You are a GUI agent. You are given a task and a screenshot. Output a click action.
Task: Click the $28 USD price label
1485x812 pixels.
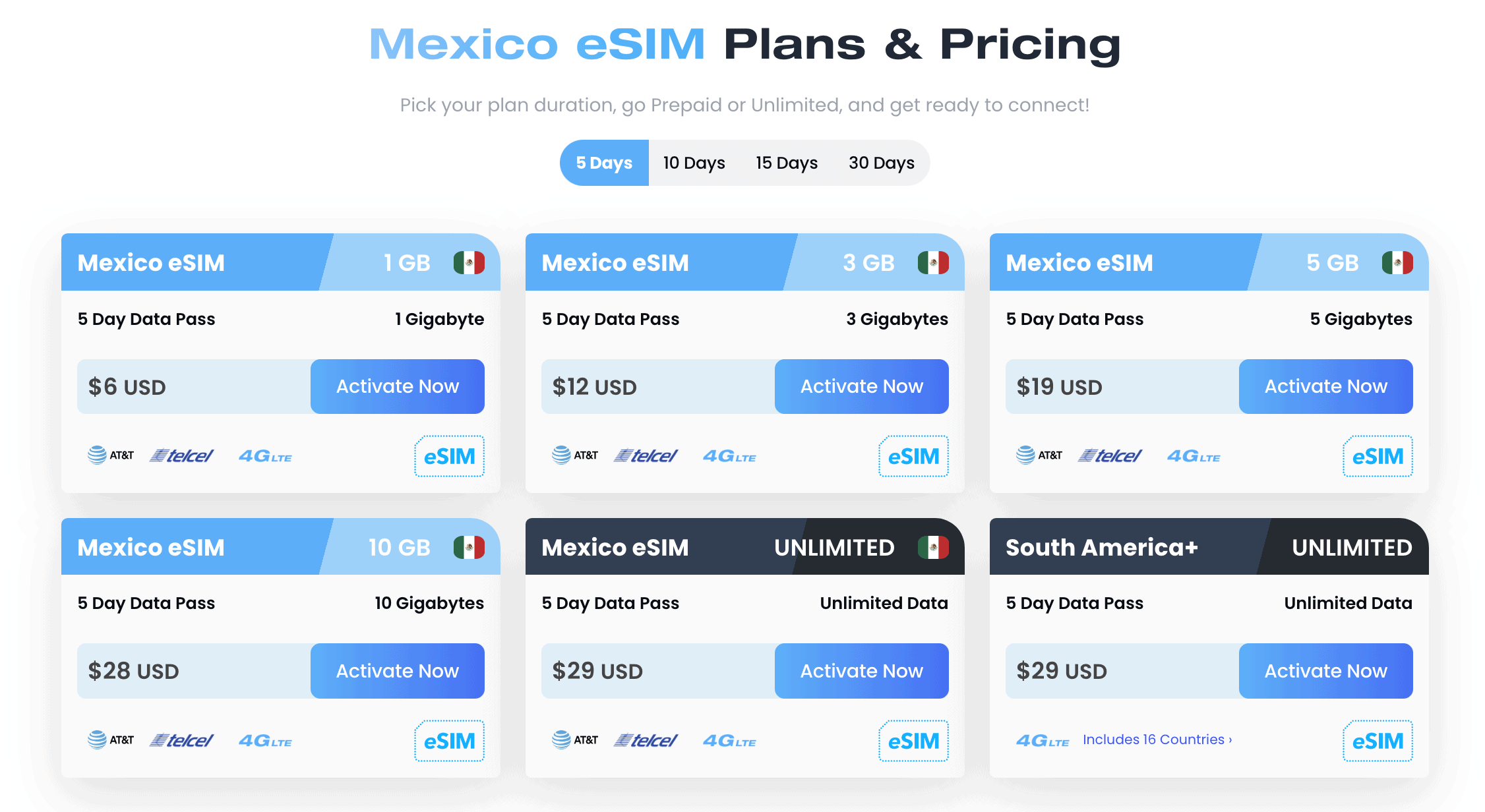135,670
